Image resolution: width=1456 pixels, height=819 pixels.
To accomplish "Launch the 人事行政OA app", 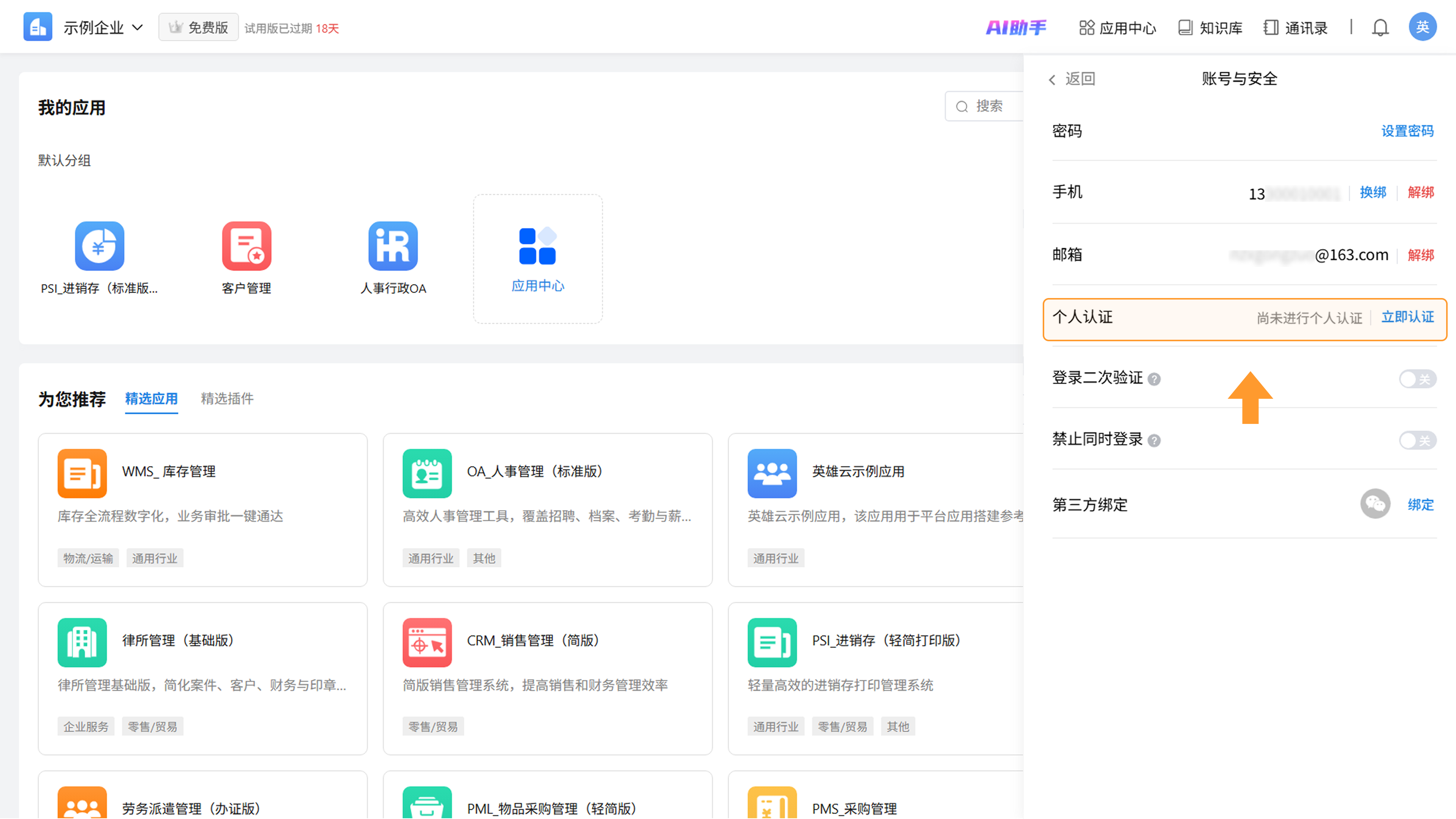I will 393,246.
